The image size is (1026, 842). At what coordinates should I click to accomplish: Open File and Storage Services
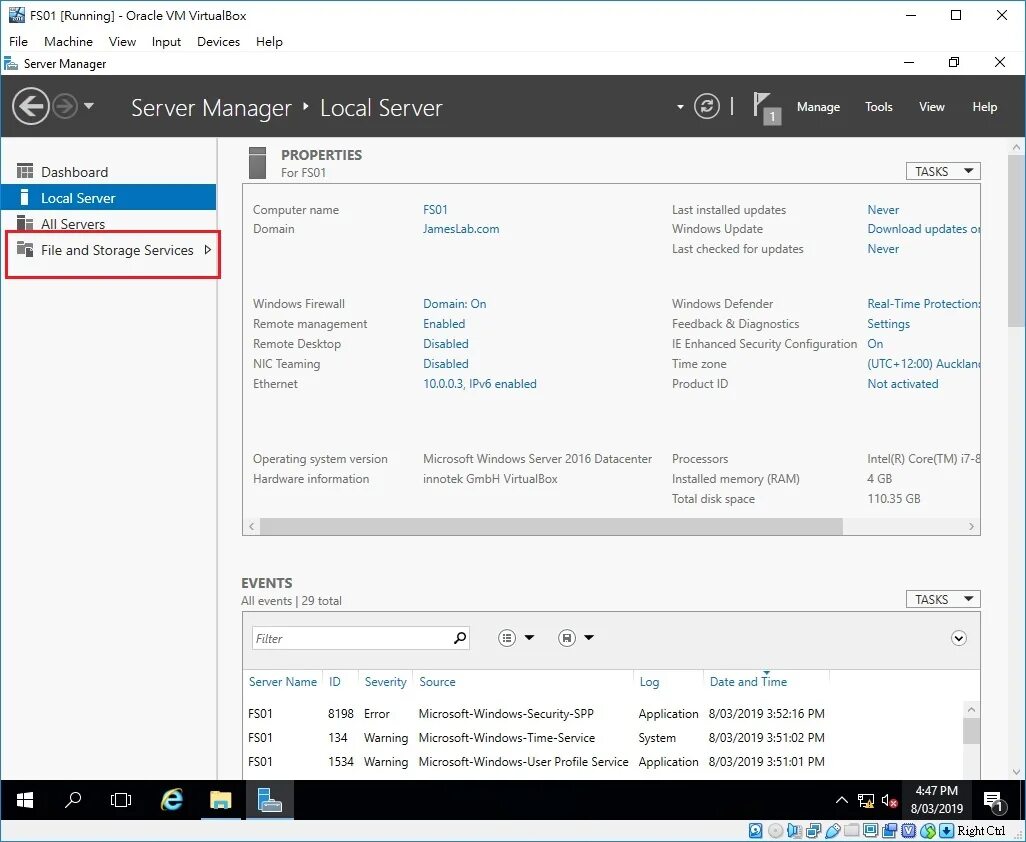click(x=109, y=250)
